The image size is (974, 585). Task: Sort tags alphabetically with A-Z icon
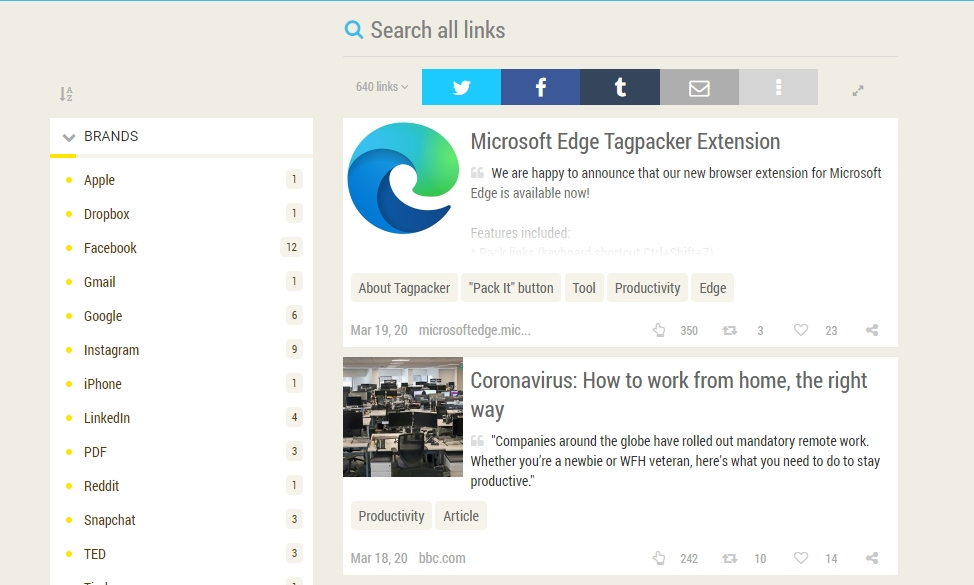[x=66, y=94]
